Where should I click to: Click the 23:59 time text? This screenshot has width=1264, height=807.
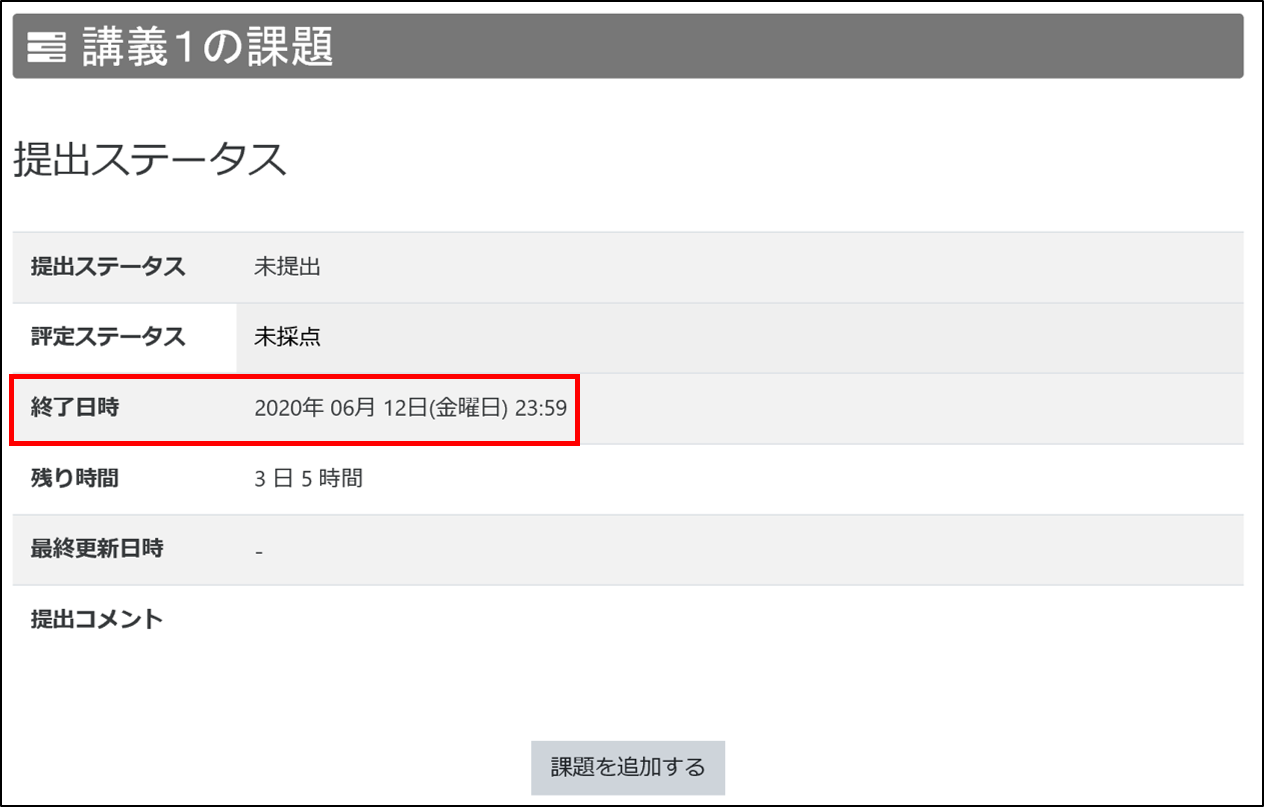540,408
